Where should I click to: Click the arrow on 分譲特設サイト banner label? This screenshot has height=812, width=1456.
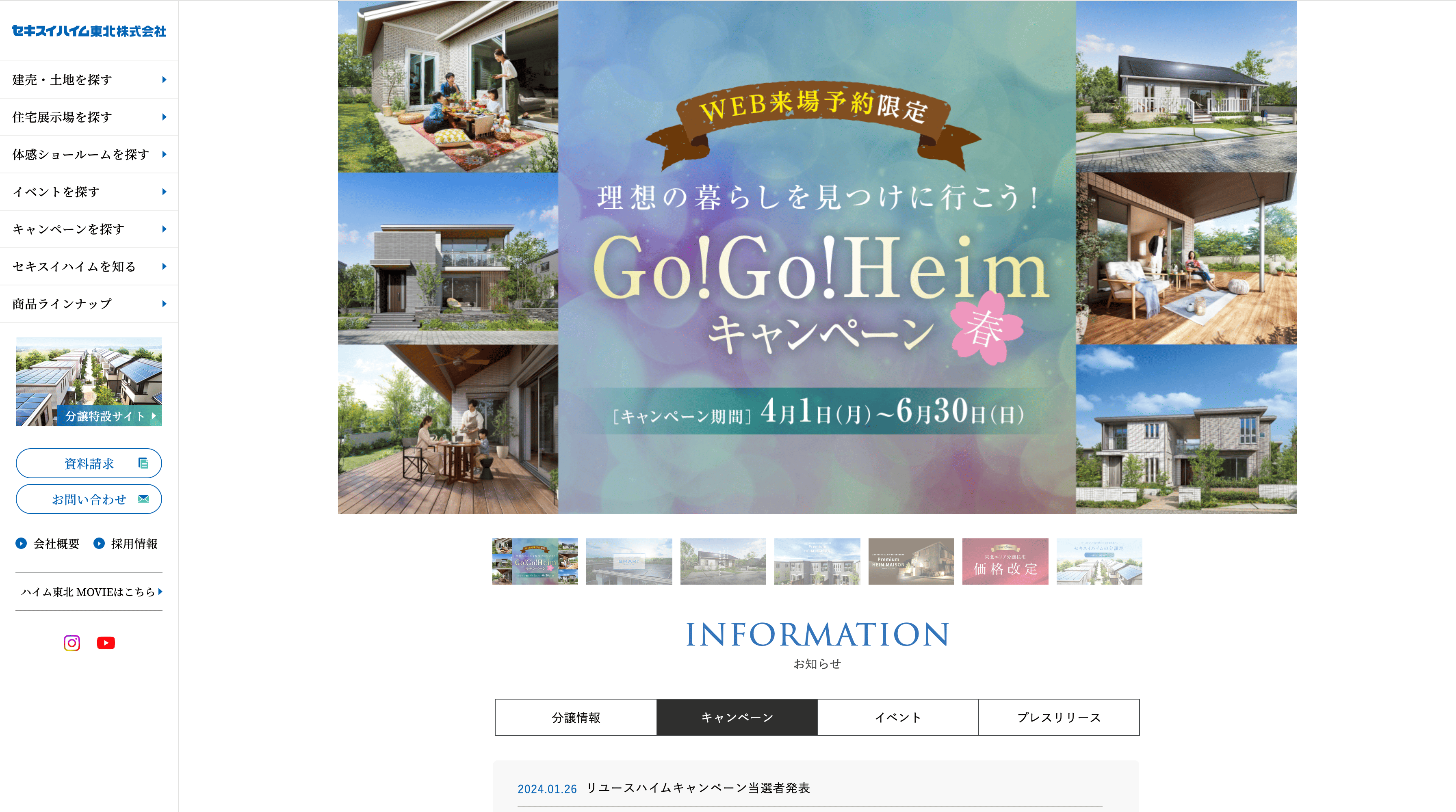click(153, 416)
